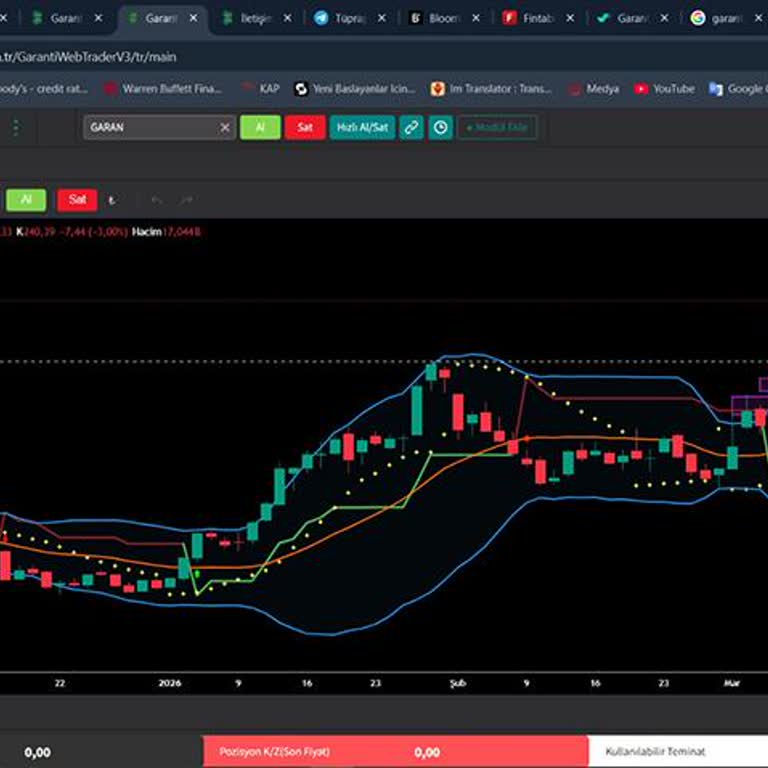Clear the GARAN symbol search field
This screenshot has height=768, width=768.
225,127
